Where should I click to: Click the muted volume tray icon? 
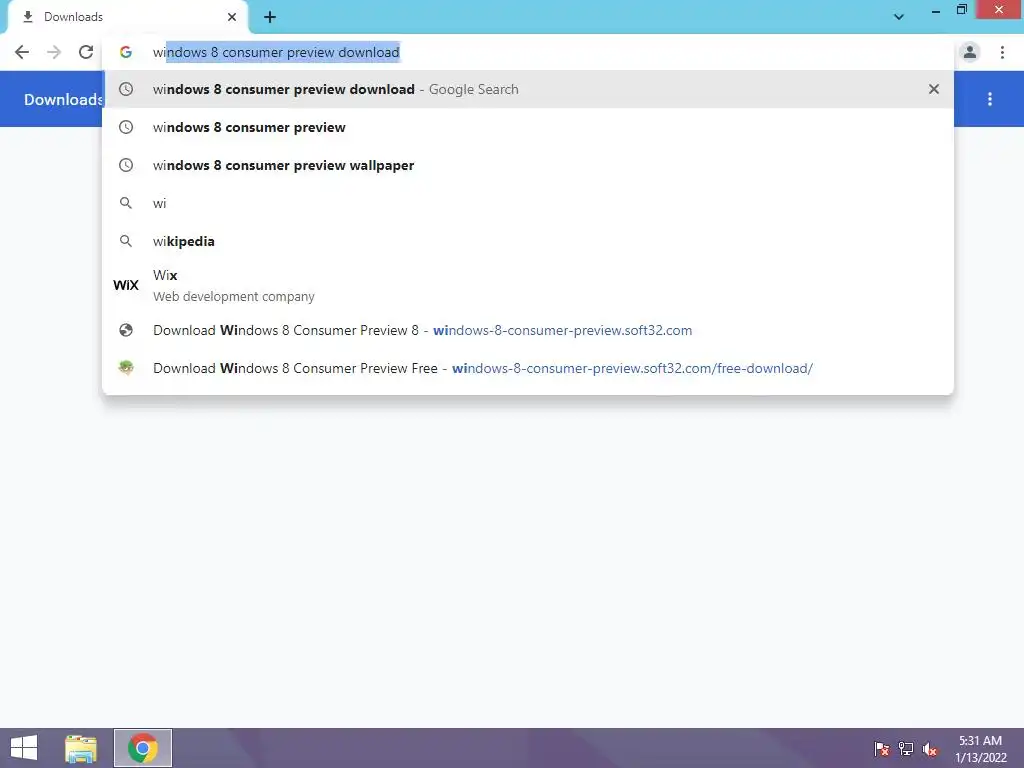(x=930, y=749)
